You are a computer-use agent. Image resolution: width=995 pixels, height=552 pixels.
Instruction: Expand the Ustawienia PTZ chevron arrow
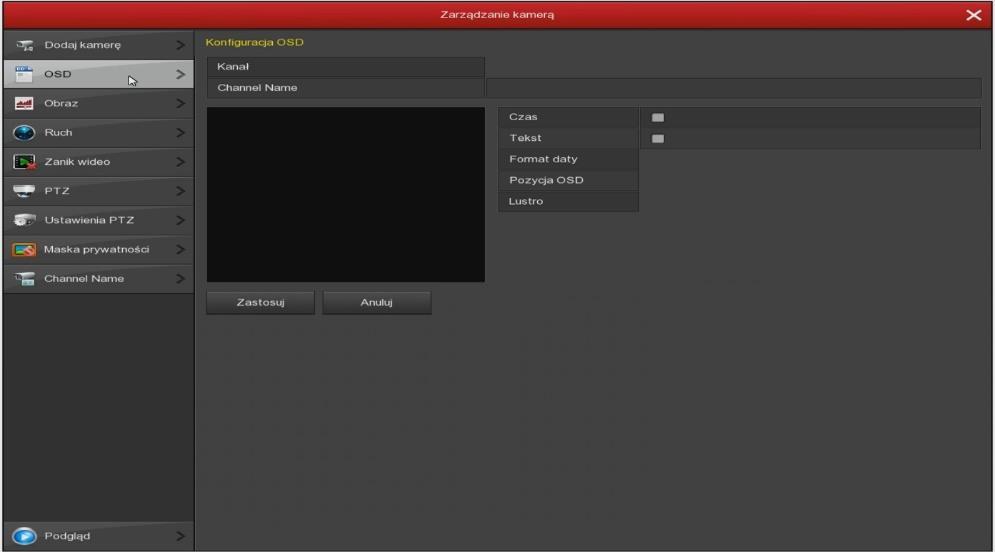[x=180, y=220]
